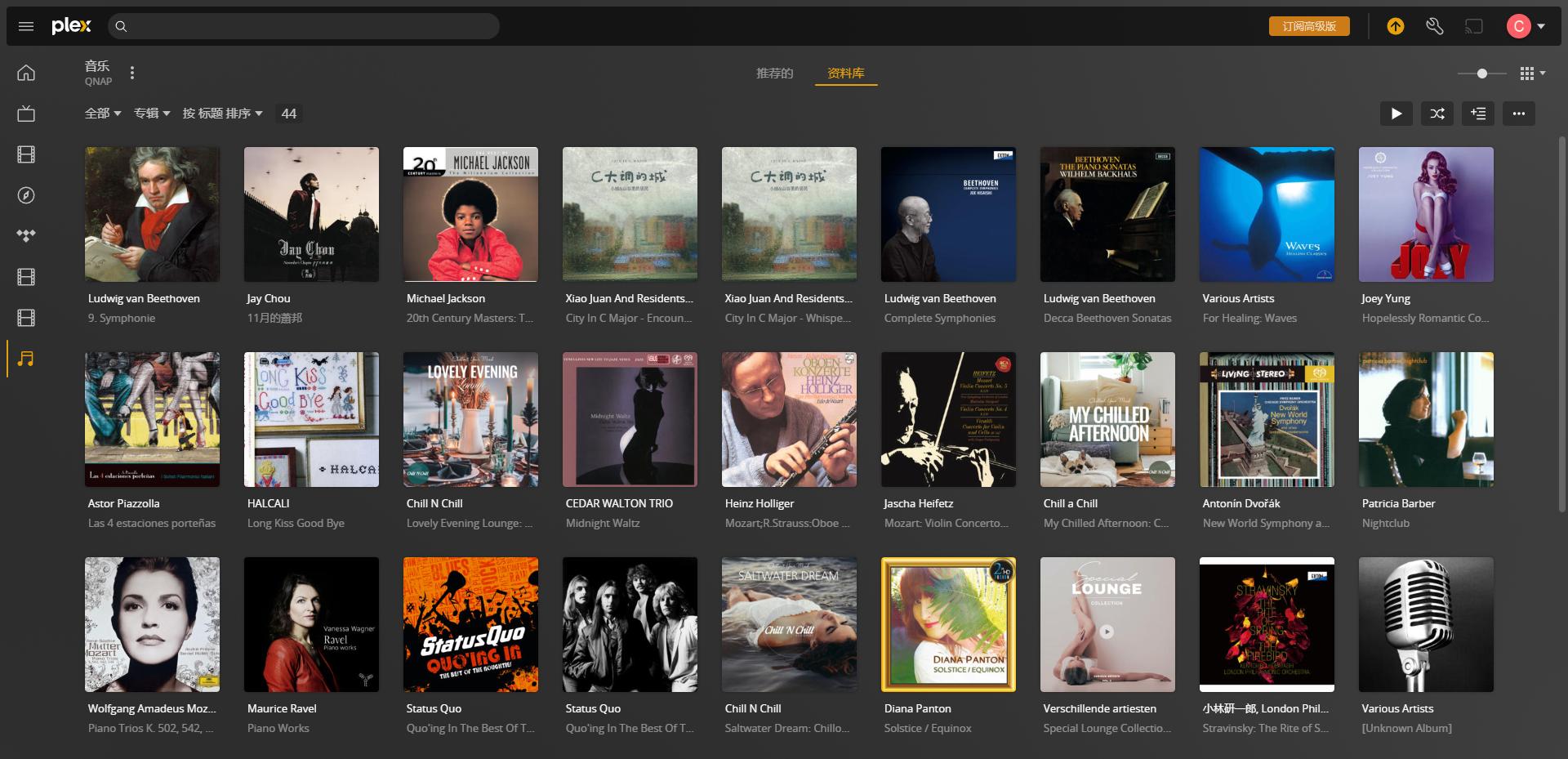Click the Michael Jackson artist link
Image resolution: width=1568 pixels, height=759 pixels.
[x=446, y=299]
